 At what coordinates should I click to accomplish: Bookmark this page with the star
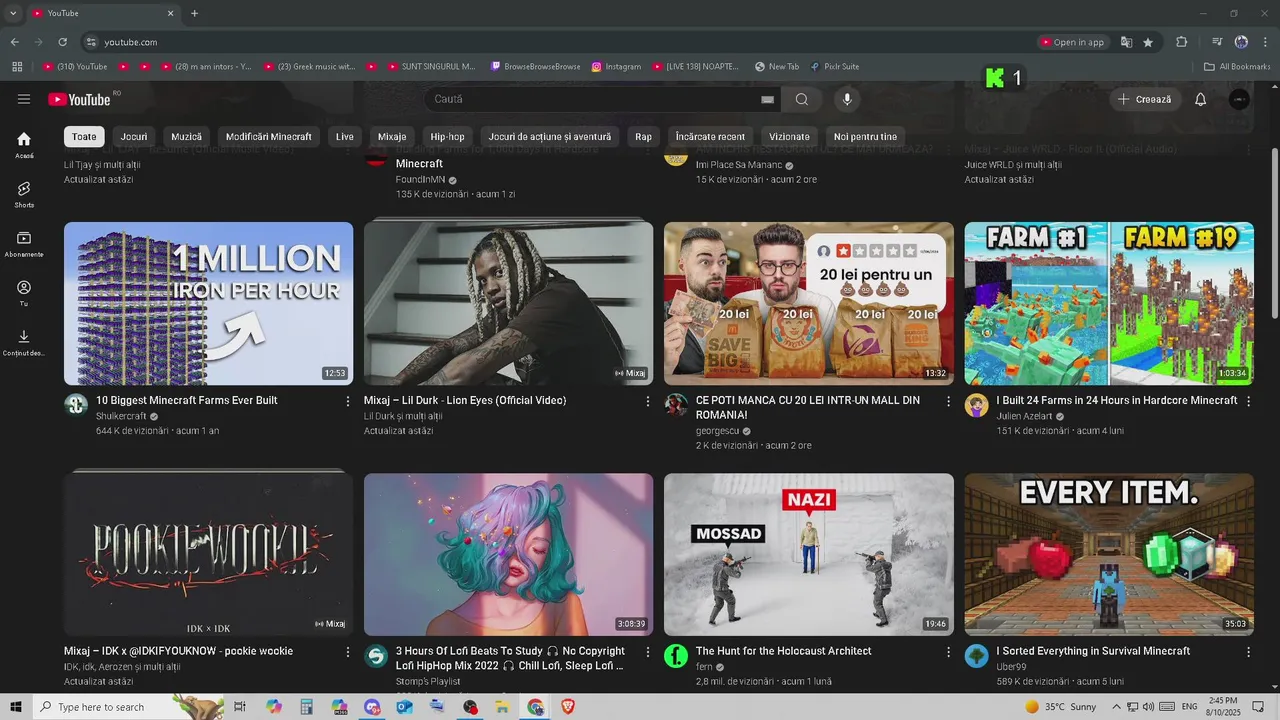1148,42
